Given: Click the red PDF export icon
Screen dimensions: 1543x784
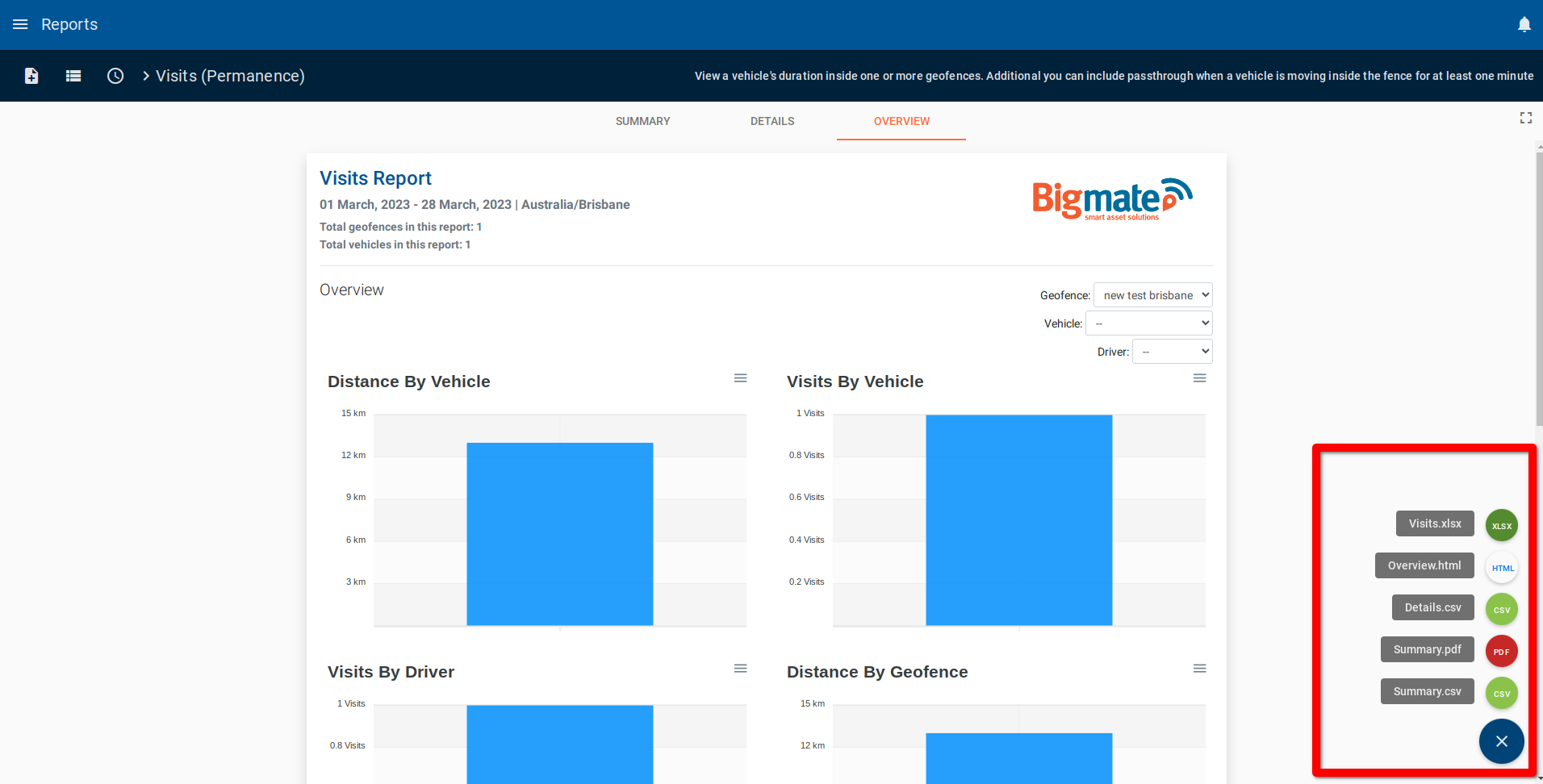Looking at the screenshot, I should click(x=1501, y=651).
